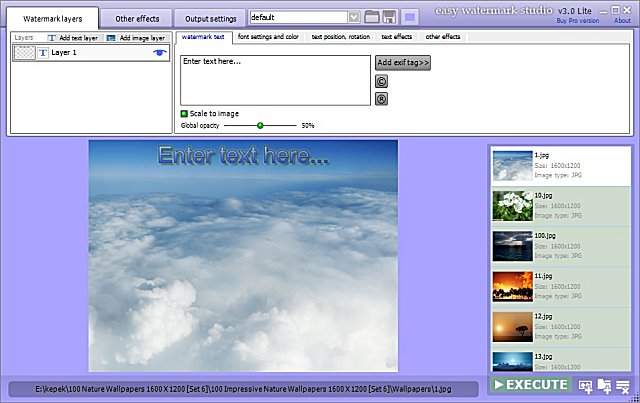The height and width of the screenshot is (403, 640).
Task: Click the EXECUTE button
Action: [531, 385]
